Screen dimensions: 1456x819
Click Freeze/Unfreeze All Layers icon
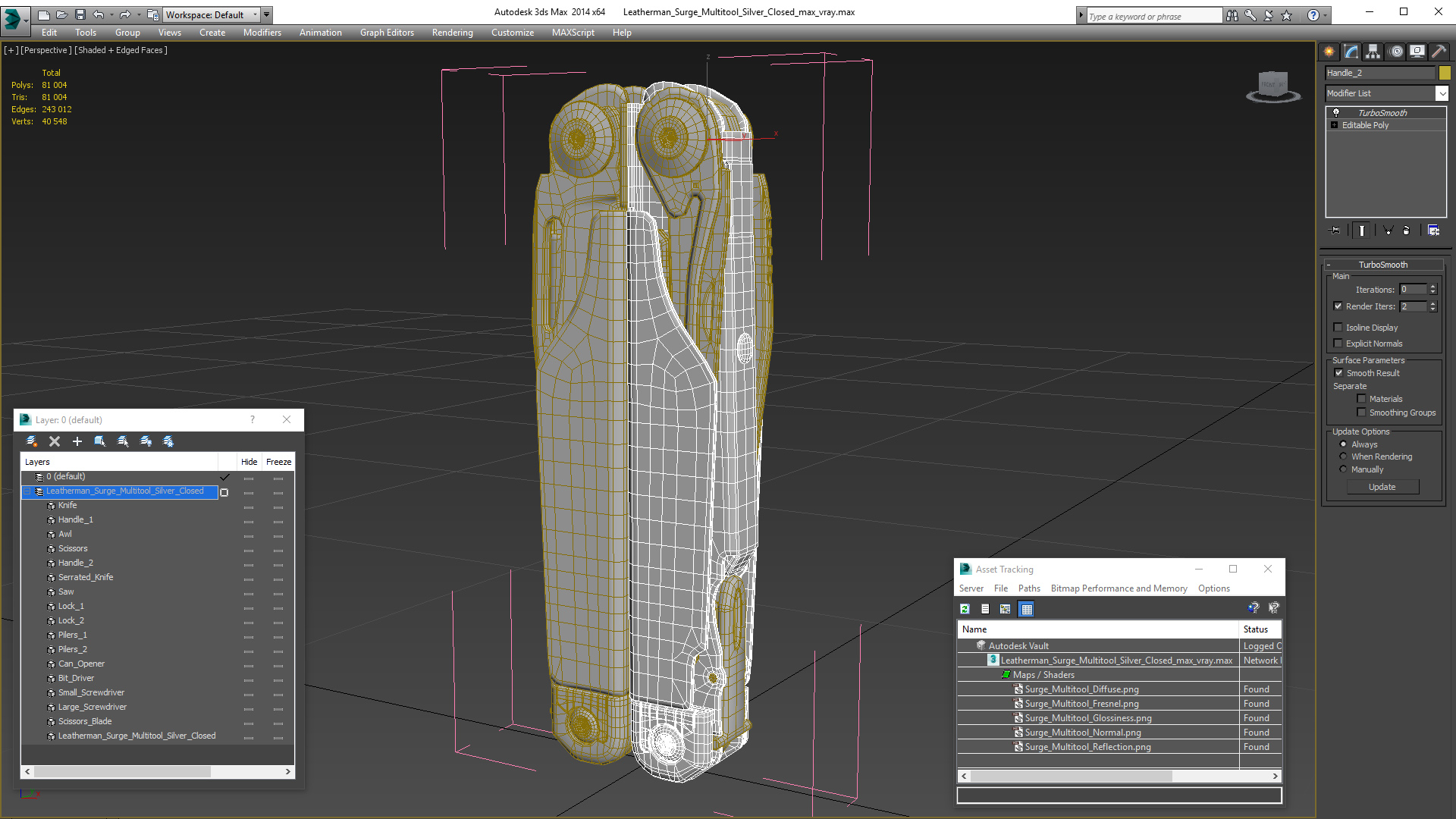pyautogui.click(x=168, y=441)
